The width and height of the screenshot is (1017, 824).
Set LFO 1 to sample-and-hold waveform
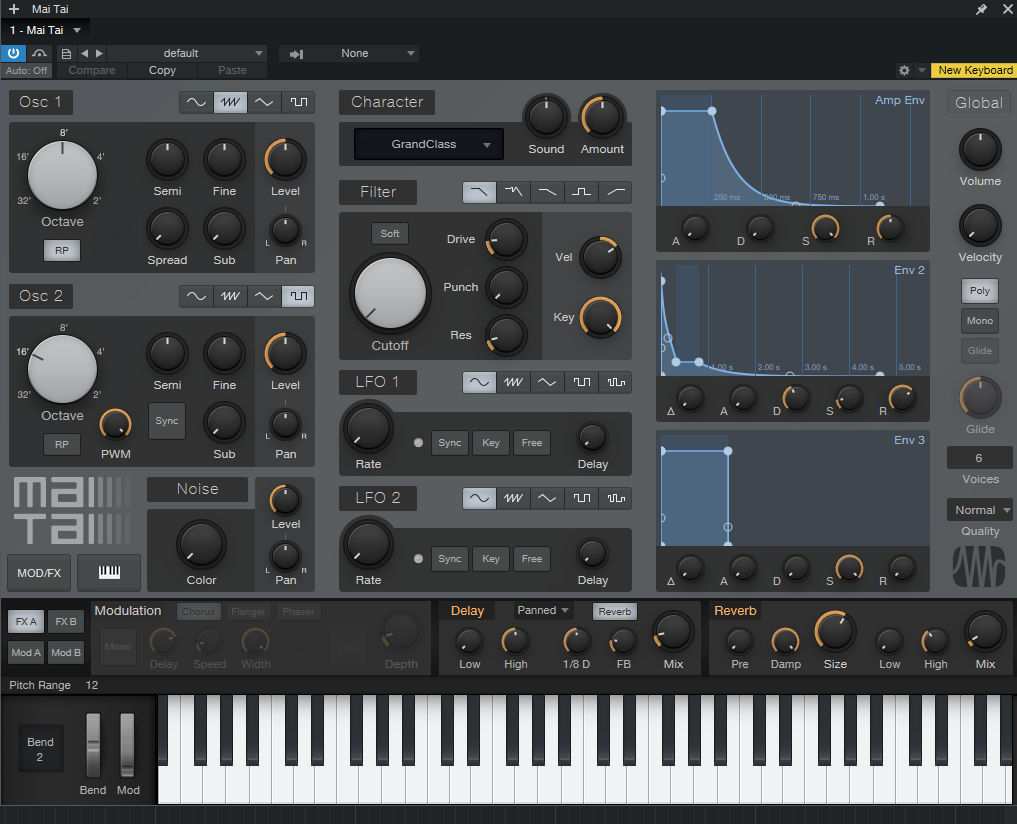click(616, 382)
